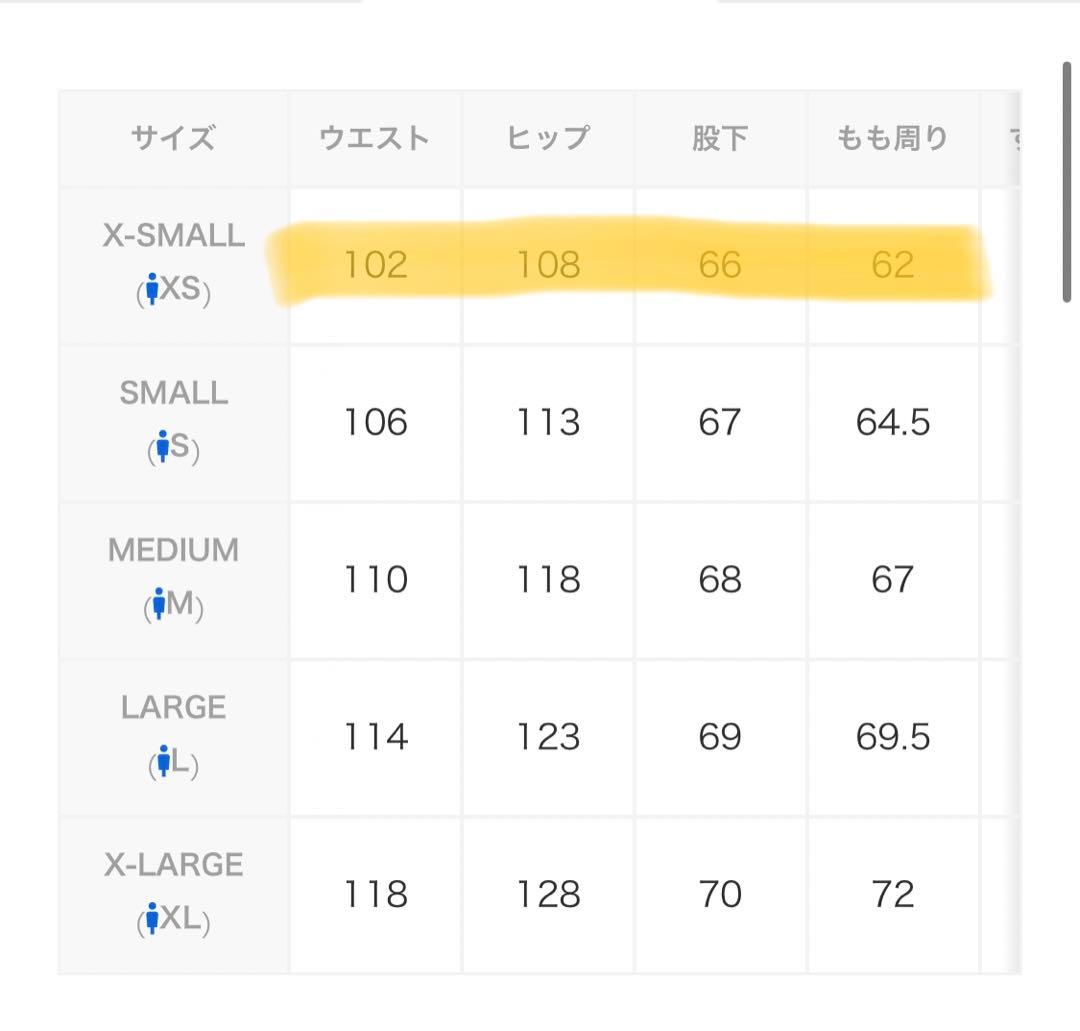The image size is (1080, 1031).
Task: Click the highlighted XS waist value 102
Action: [375, 265]
